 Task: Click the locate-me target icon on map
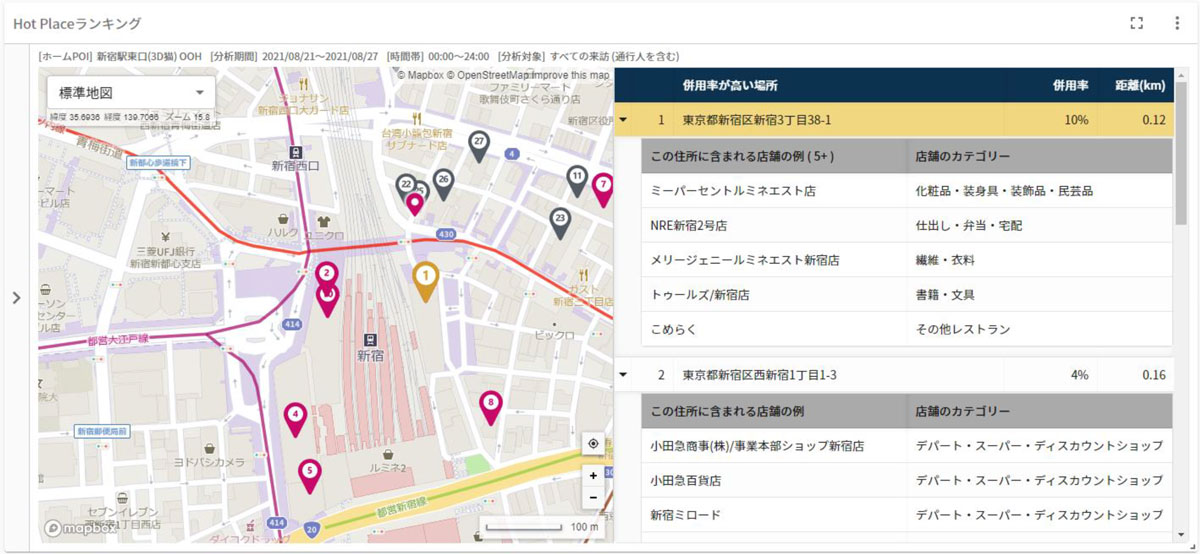593,444
